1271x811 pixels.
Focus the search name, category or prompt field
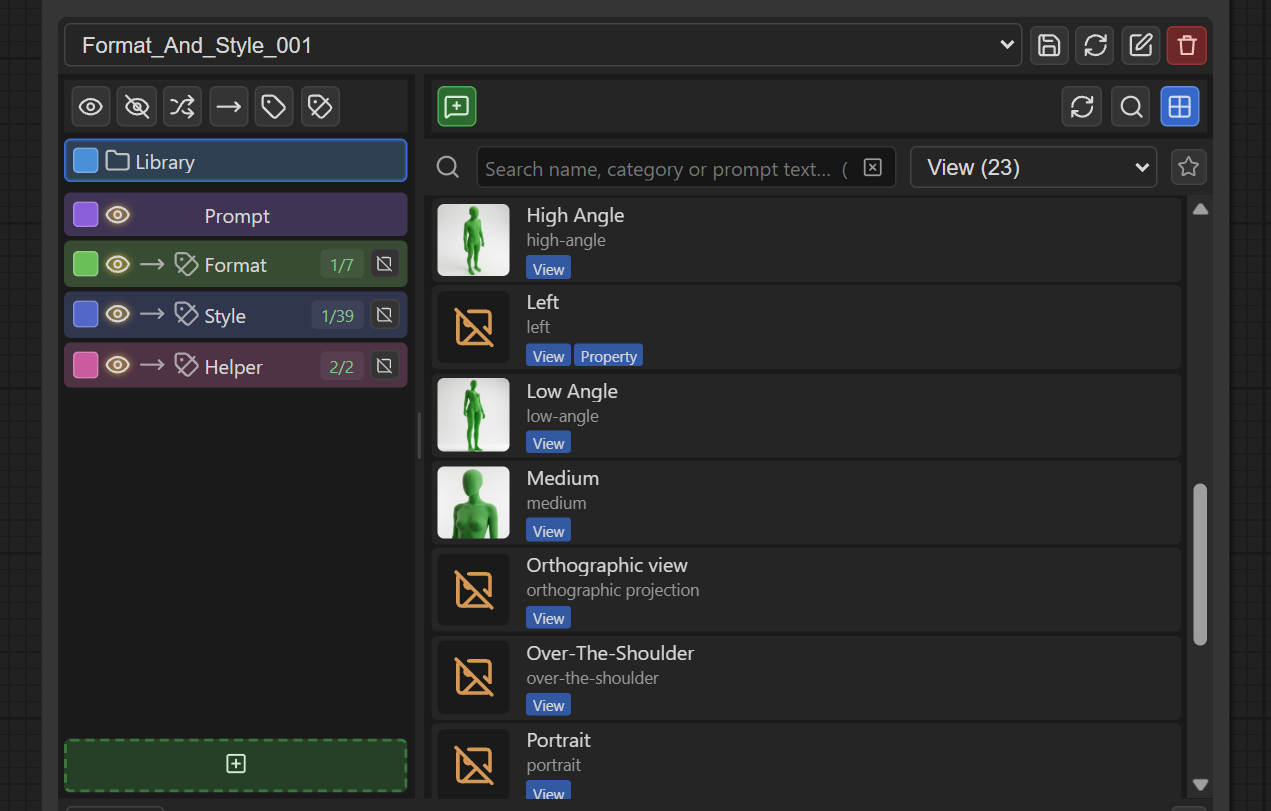(688, 168)
